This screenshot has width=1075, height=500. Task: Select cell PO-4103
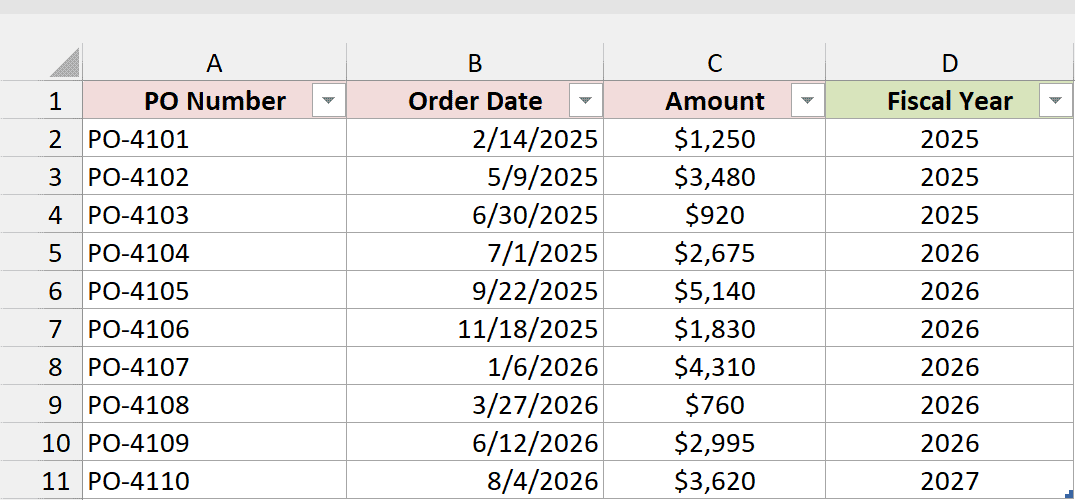[215, 215]
